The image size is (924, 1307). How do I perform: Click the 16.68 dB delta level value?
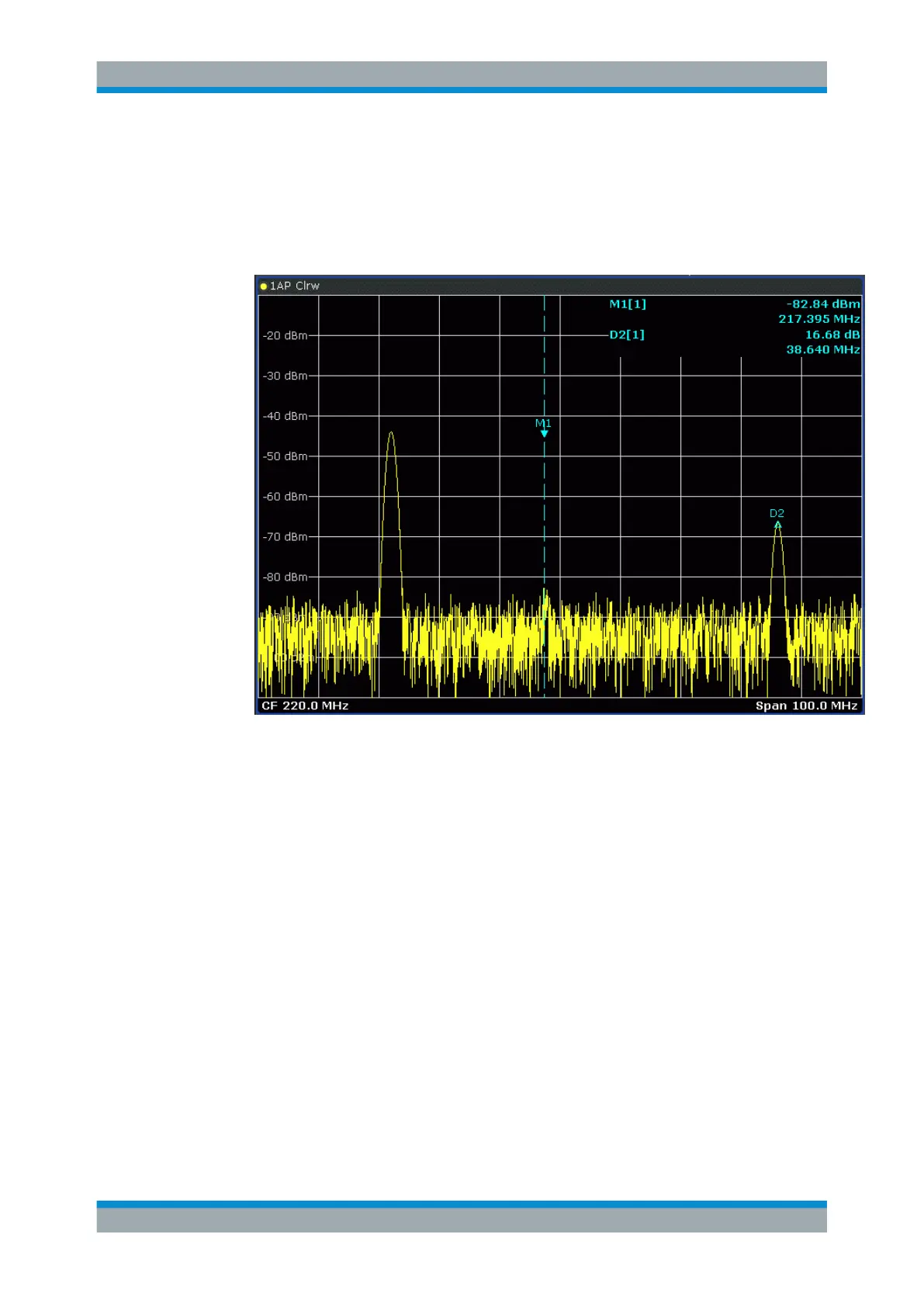(x=832, y=335)
